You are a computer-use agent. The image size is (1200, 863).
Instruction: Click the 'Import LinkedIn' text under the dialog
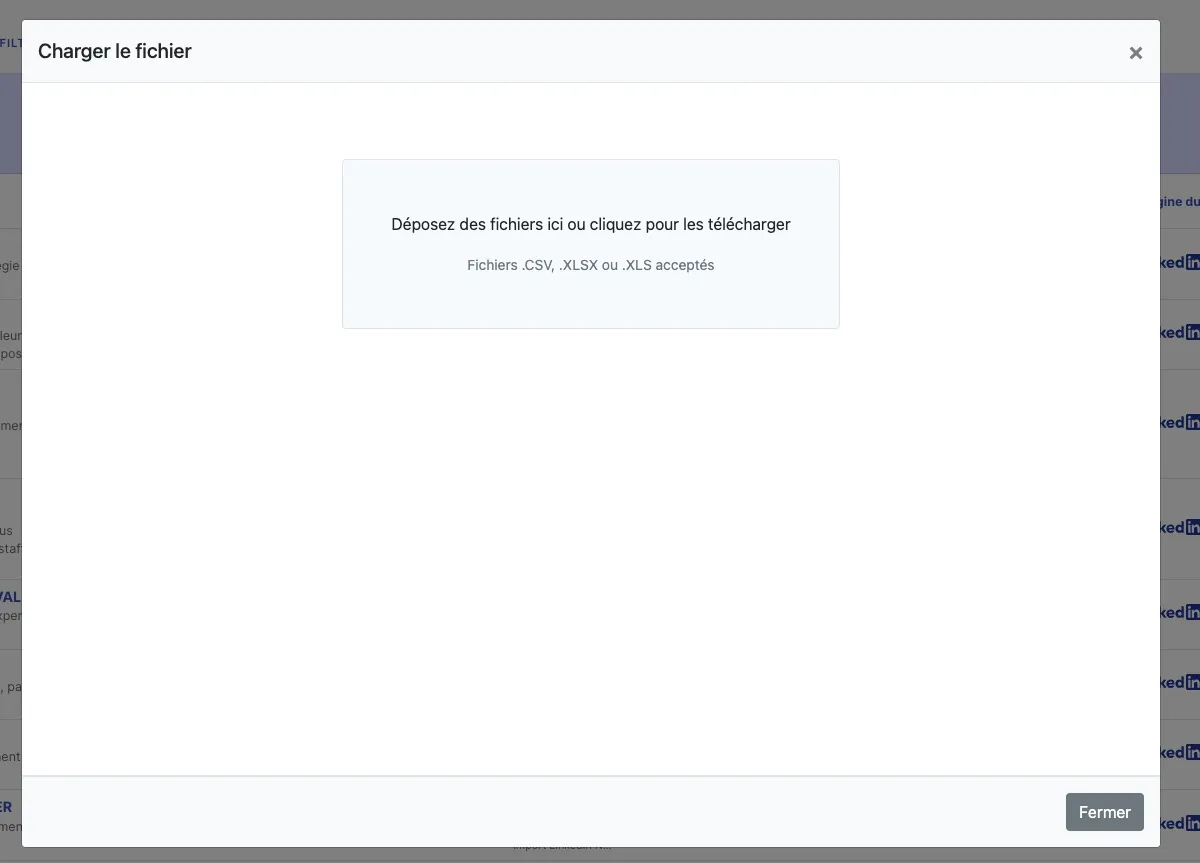[x=560, y=848]
